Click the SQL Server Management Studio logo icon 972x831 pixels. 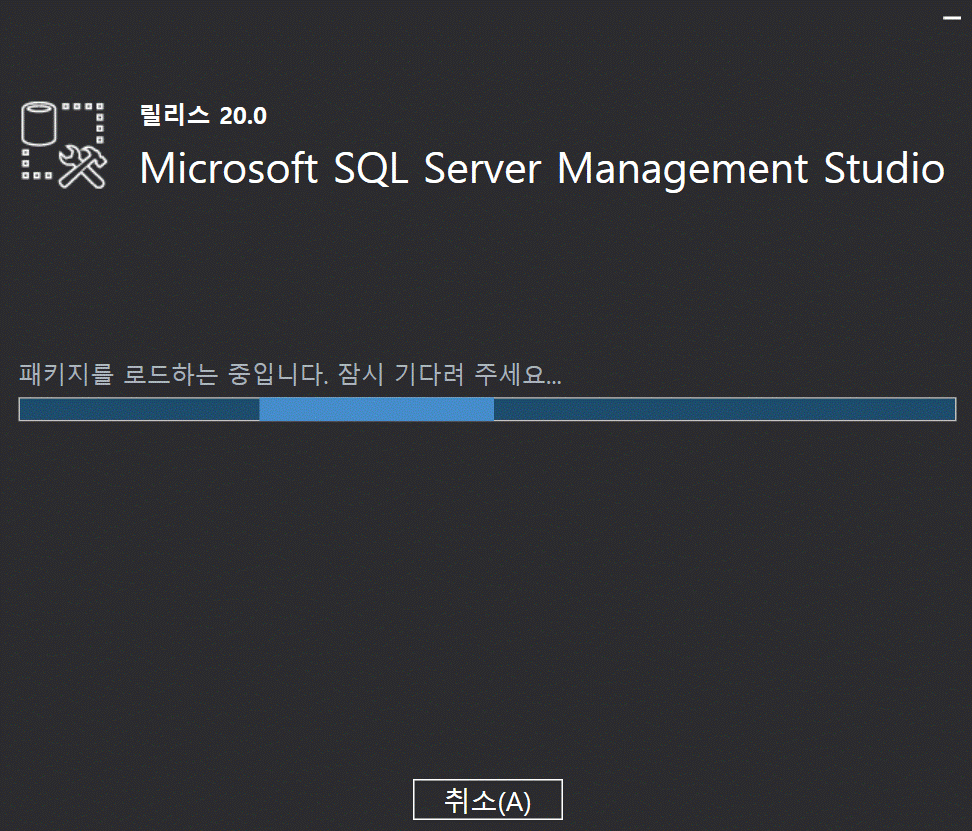[x=64, y=145]
